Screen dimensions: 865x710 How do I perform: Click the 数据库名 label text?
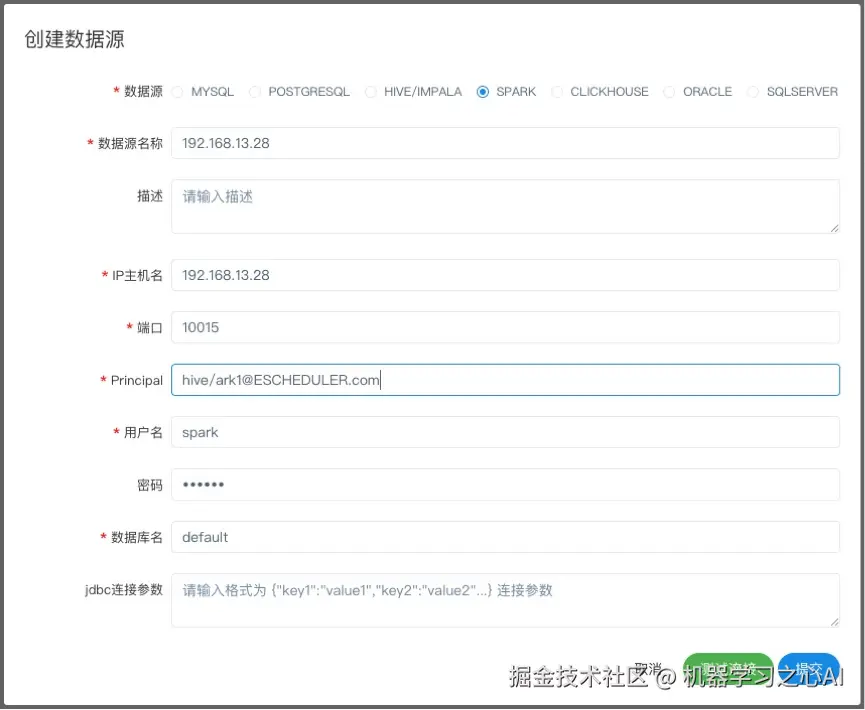[137, 537]
